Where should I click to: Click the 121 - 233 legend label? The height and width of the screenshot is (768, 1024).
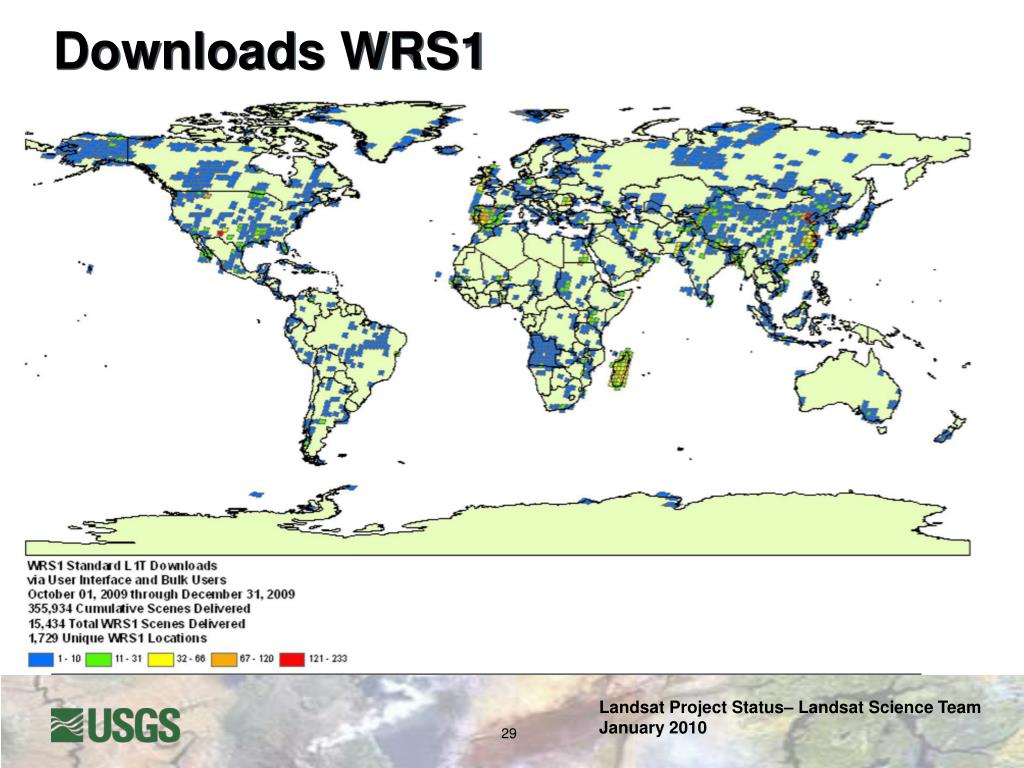click(x=328, y=658)
